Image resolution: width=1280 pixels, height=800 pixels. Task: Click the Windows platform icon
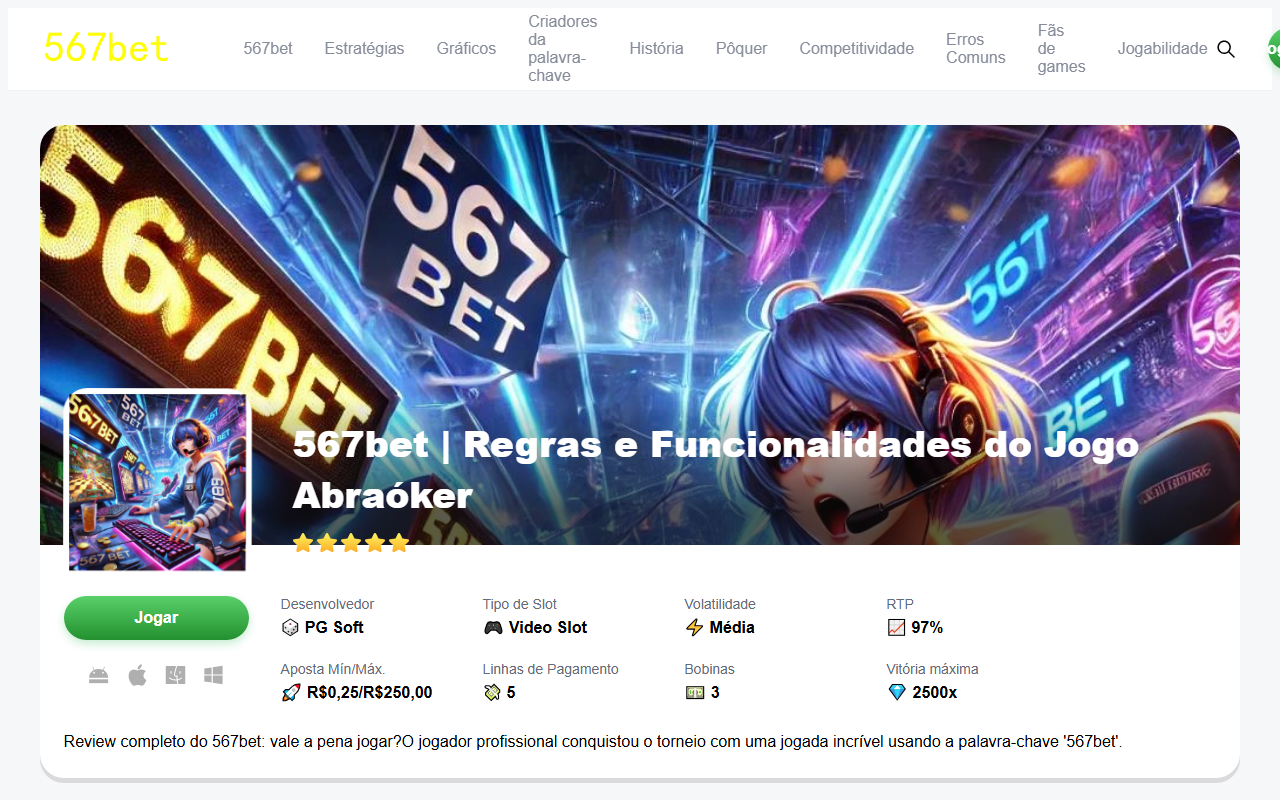coord(213,676)
